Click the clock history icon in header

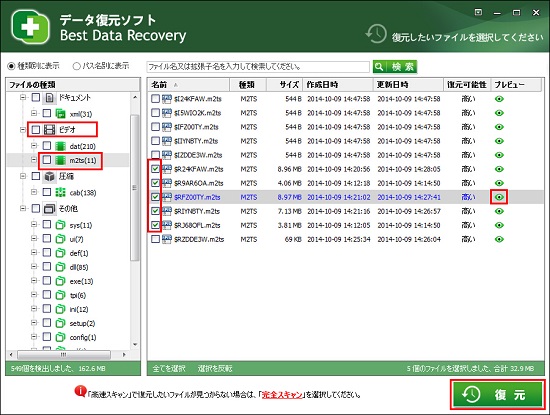(376, 34)
